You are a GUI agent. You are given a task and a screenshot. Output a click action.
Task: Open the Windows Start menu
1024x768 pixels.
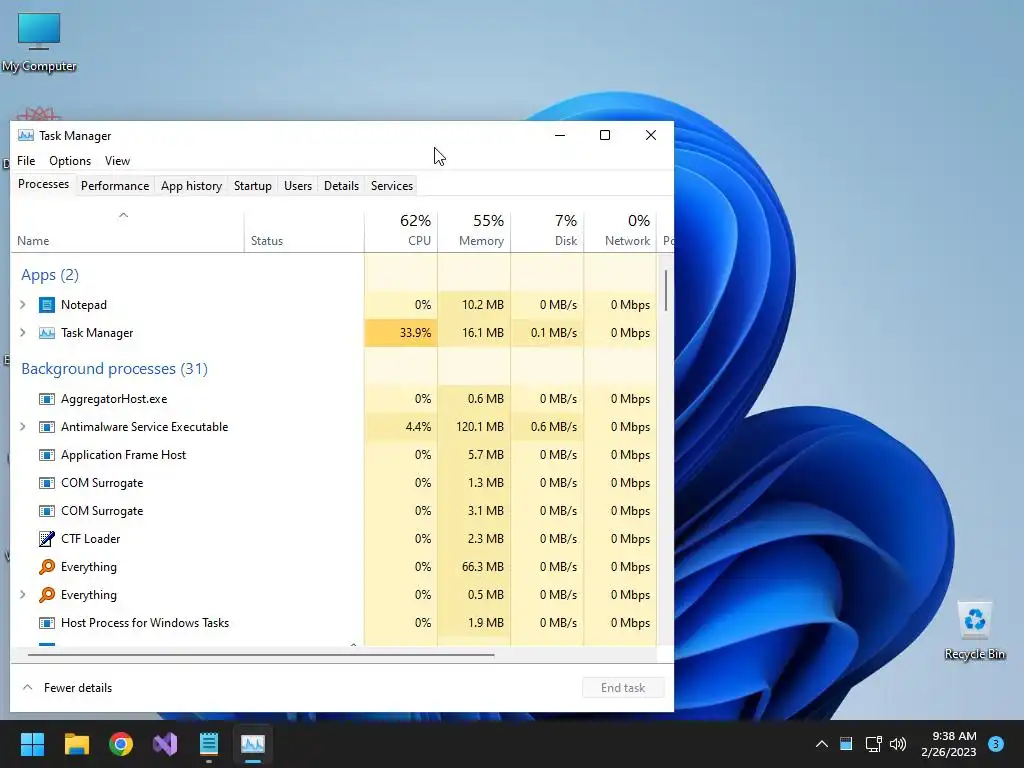tap(32, 744)
